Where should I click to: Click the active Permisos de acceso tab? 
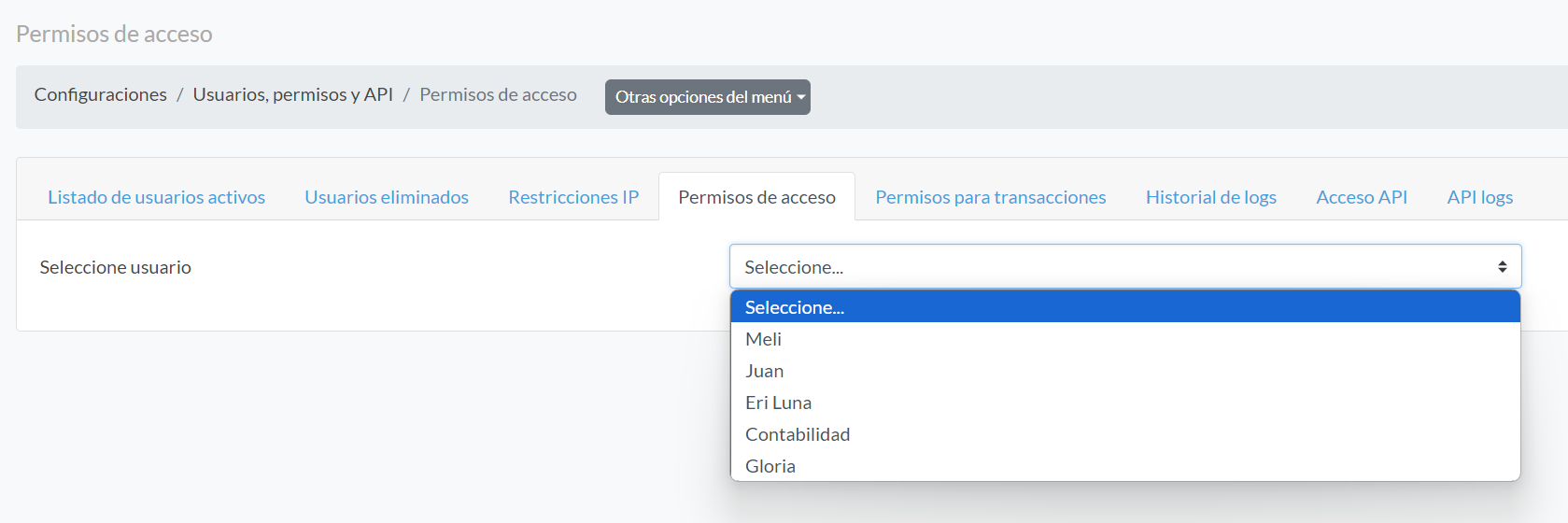tap(756, 197)
